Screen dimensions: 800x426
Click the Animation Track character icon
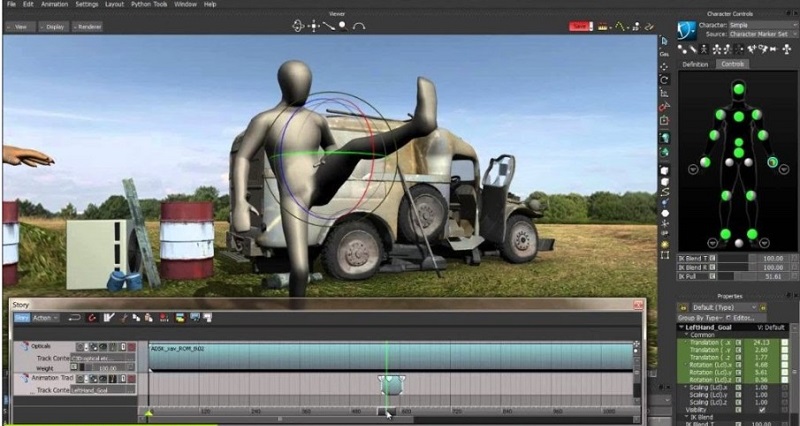pos(24,378)
